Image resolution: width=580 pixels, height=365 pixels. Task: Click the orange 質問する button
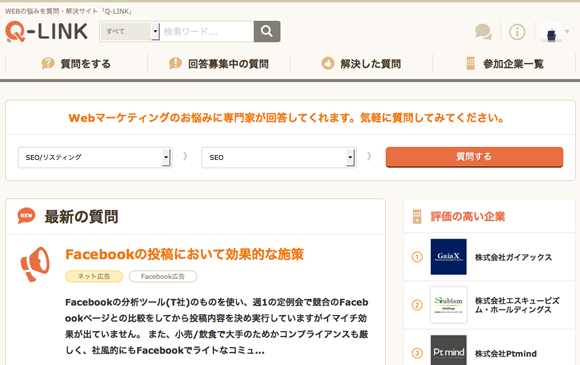474,157
